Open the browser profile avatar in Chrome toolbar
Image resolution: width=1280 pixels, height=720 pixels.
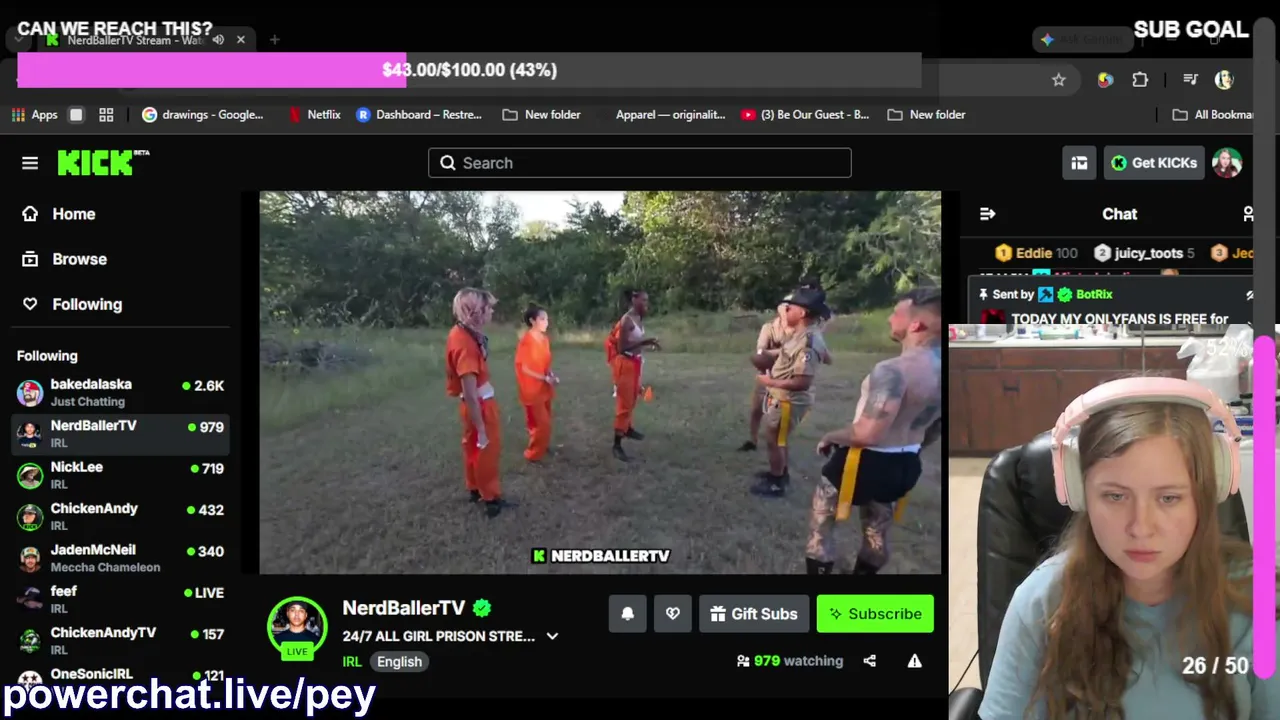coord(1224,80)
